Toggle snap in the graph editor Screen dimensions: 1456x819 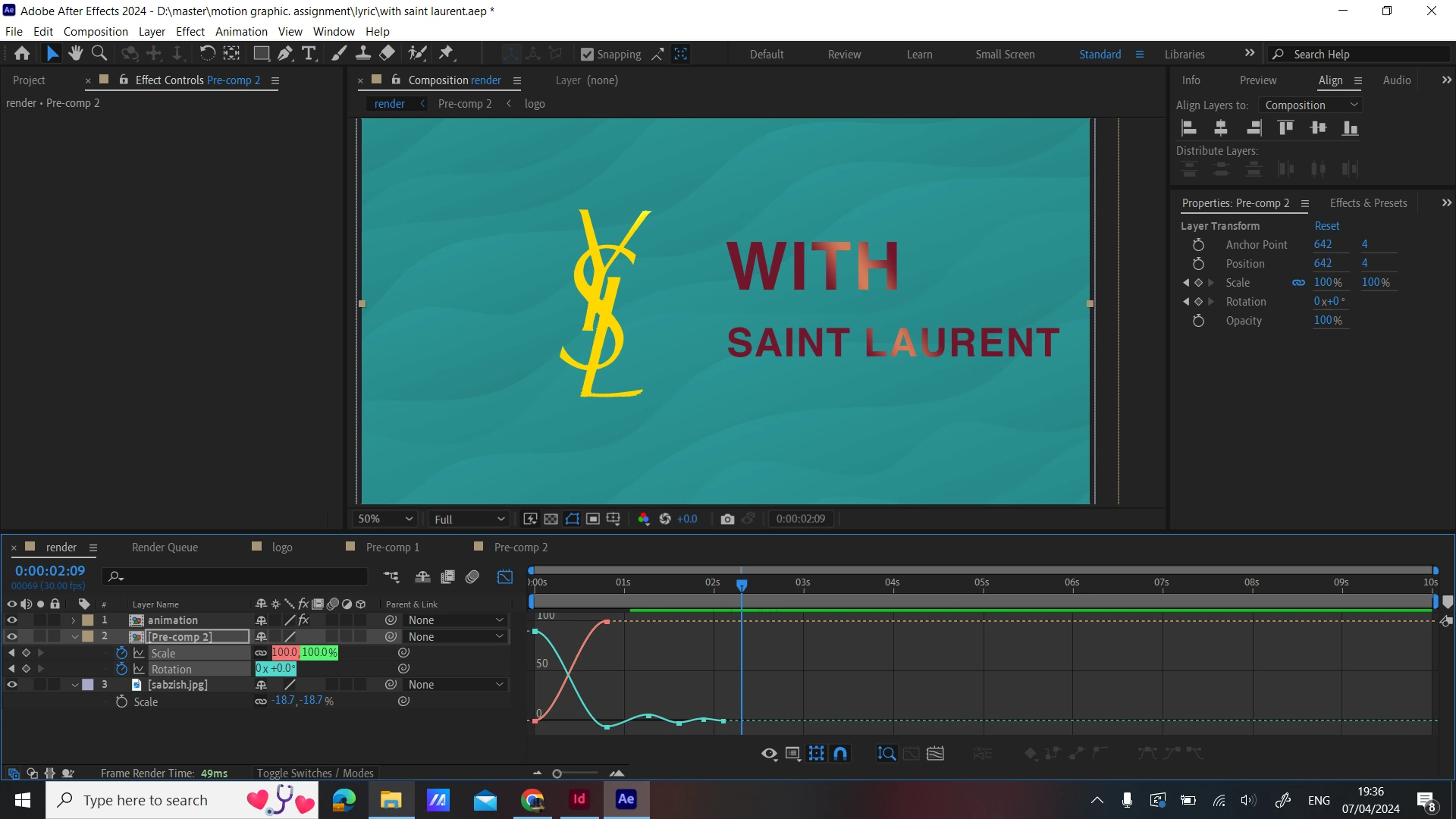[x=840, y=753]
